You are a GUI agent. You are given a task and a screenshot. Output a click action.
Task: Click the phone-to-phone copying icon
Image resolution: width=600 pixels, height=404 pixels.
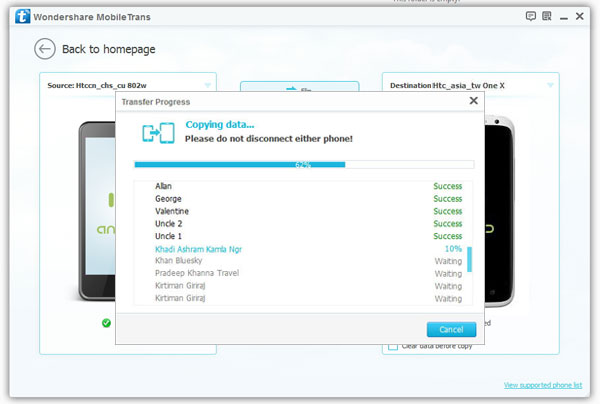click(x=158, y=133)
